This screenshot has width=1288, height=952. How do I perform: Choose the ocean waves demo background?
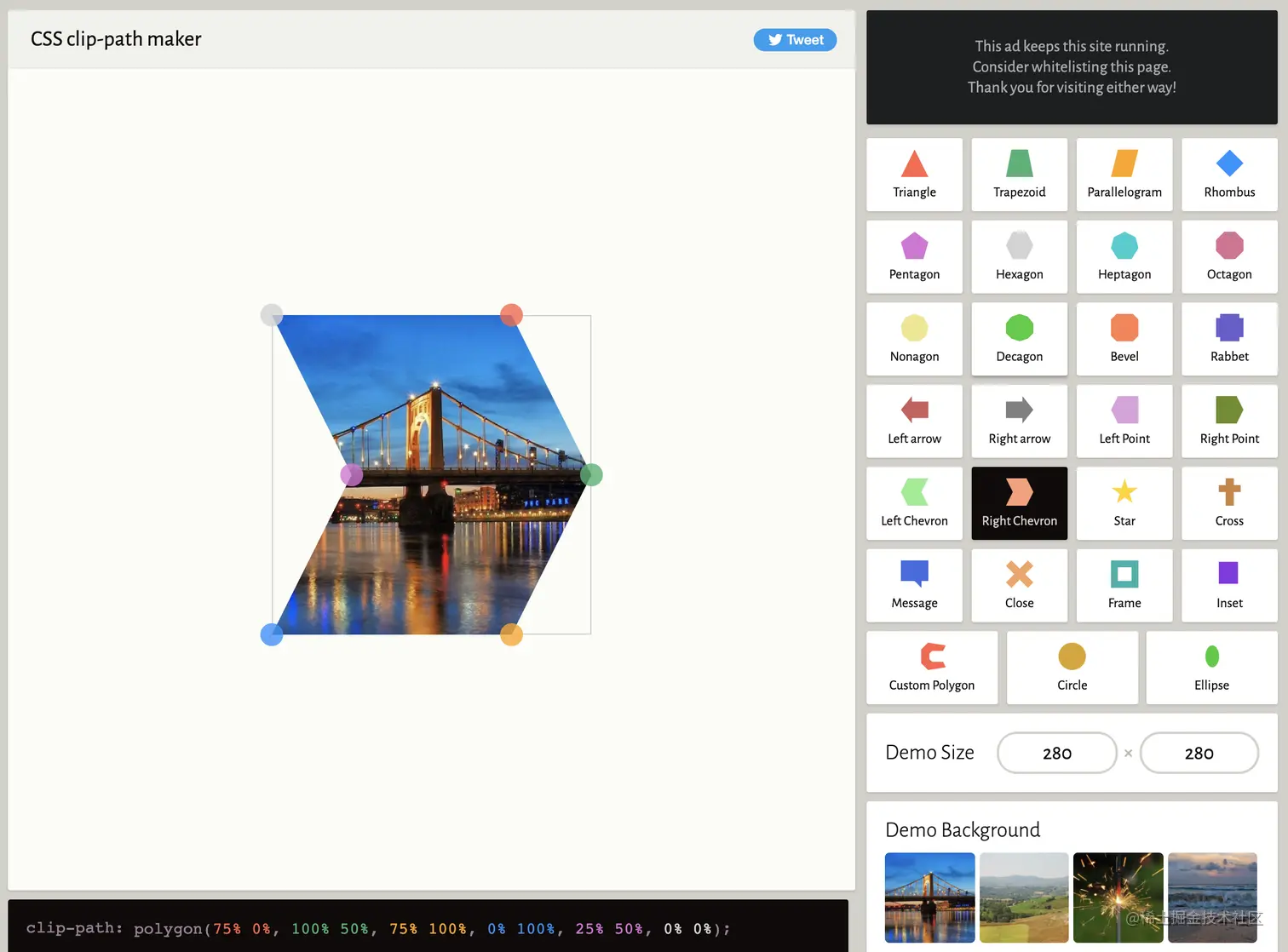point(1212,898)
